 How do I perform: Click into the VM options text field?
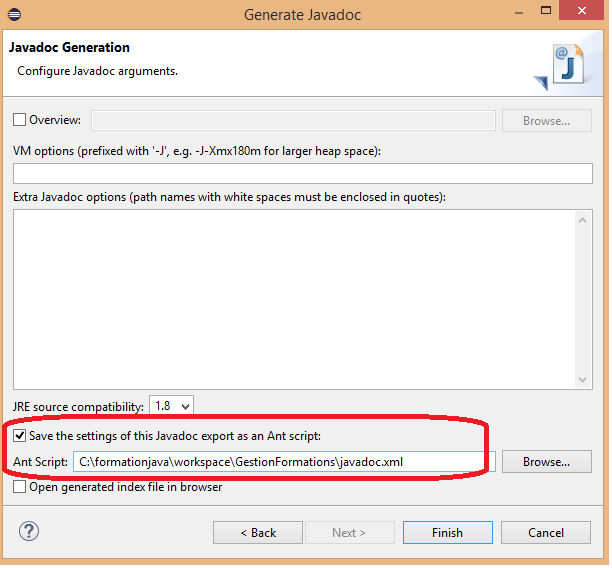tap(302, 173)
